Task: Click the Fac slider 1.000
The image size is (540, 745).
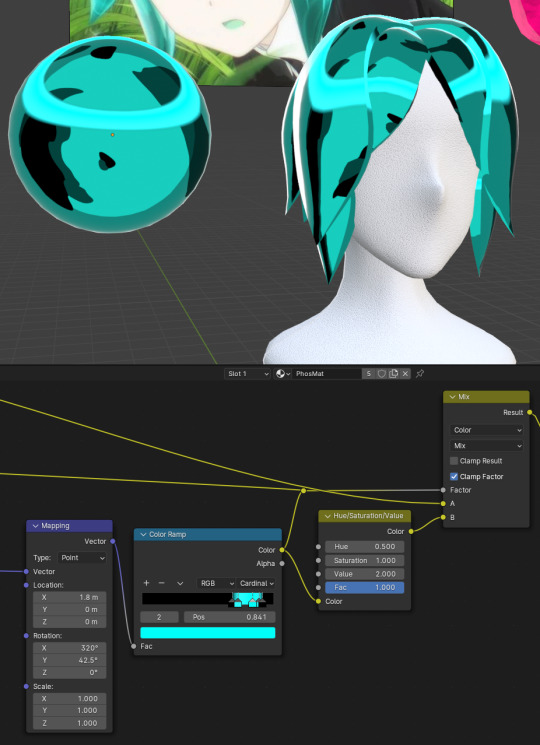Action: tap(365, 588)
